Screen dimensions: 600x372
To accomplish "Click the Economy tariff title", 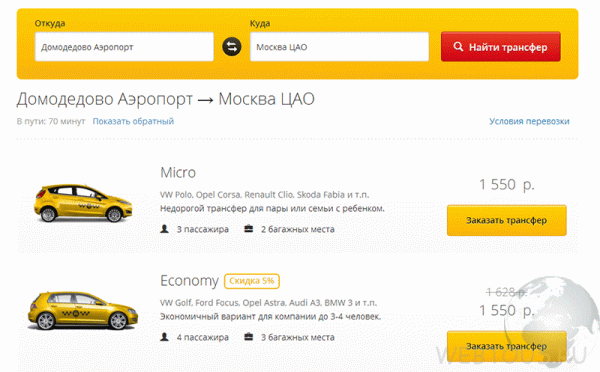I will pyautogui.click(x=189, y=281).
